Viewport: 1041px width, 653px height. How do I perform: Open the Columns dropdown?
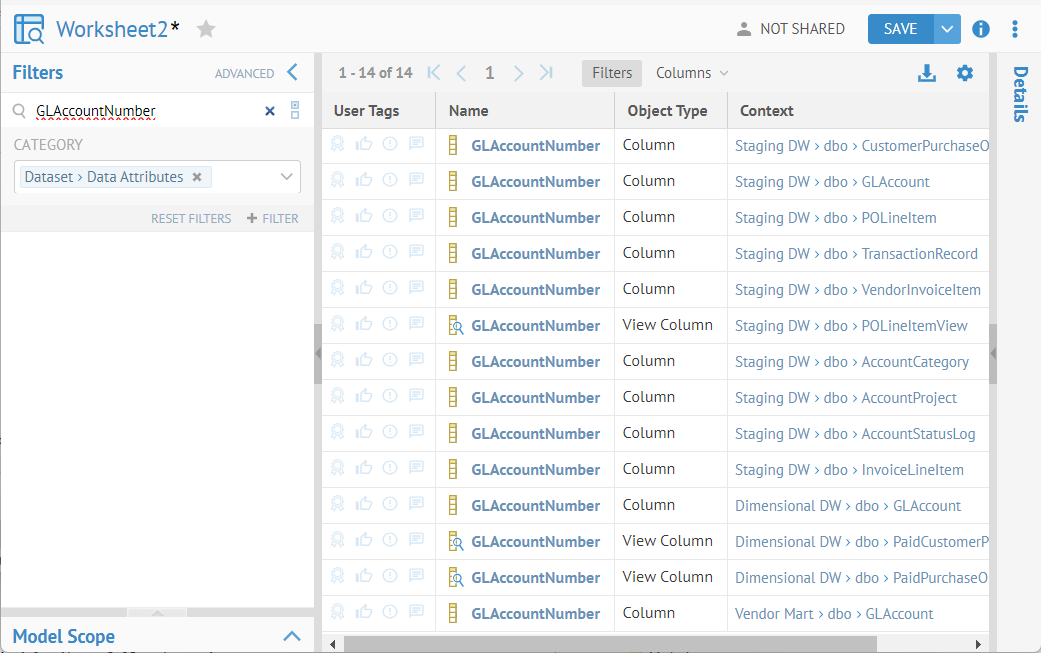(692, 73)
